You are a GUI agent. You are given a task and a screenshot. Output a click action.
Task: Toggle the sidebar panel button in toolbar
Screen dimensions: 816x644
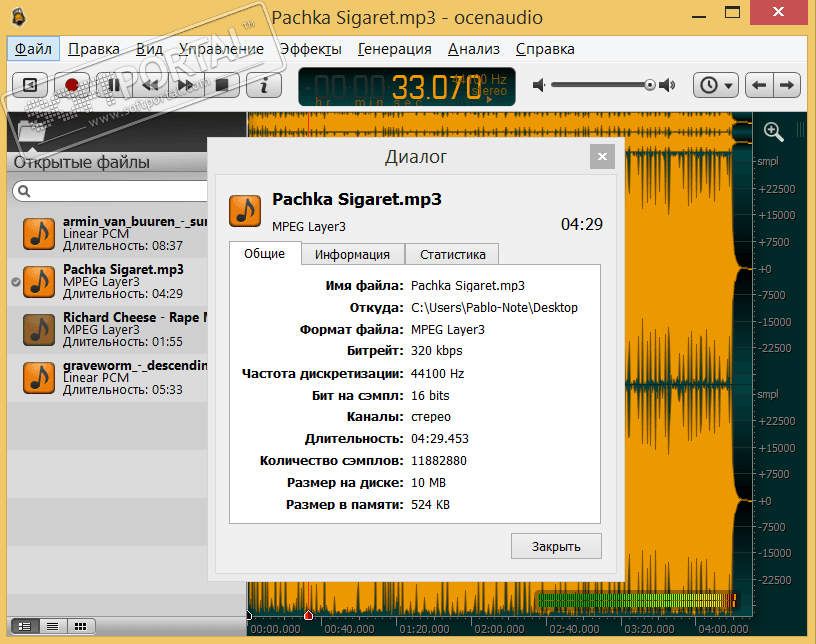30,85
